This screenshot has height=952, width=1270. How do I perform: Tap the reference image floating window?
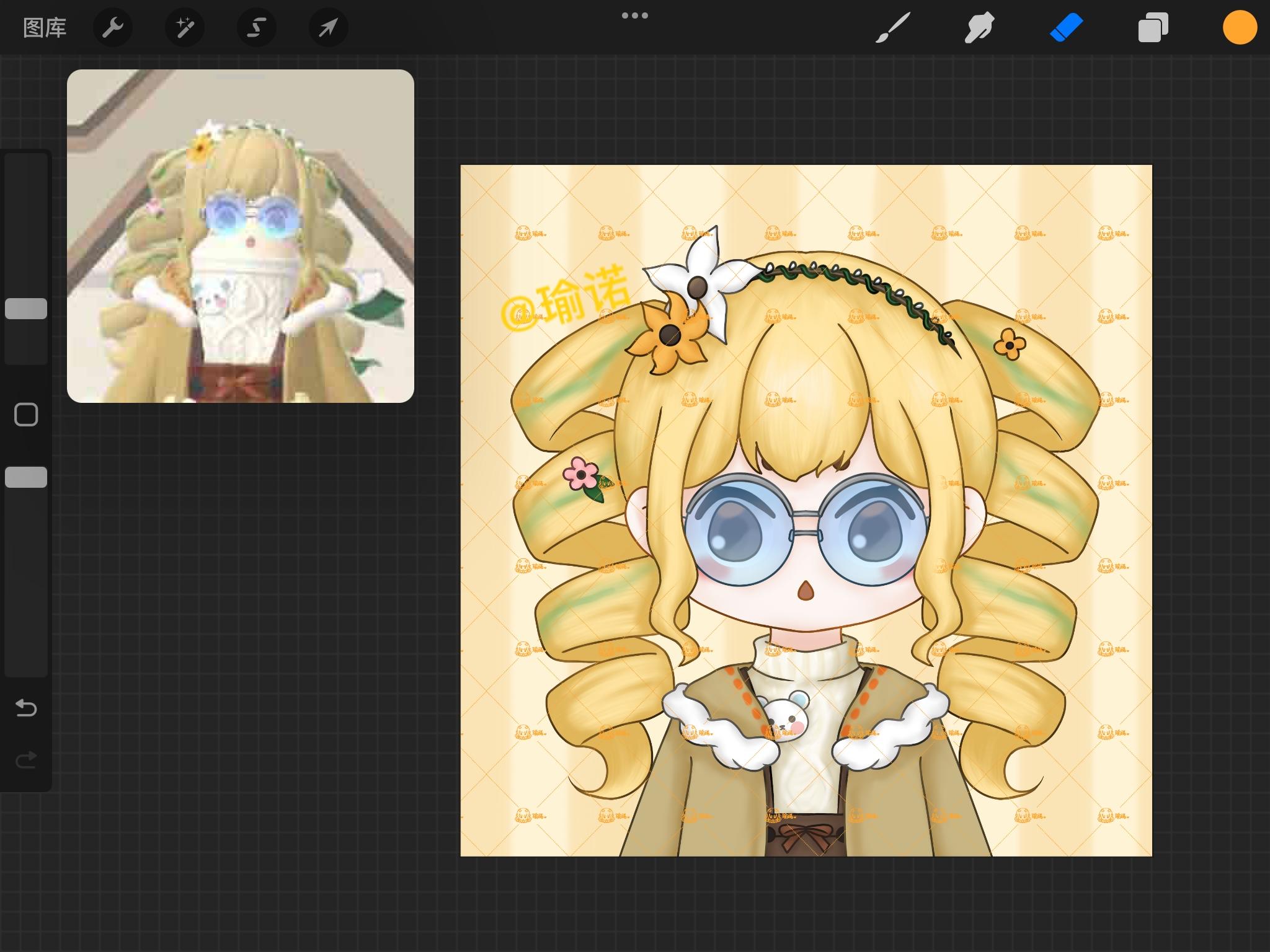(x=241, y=236)
